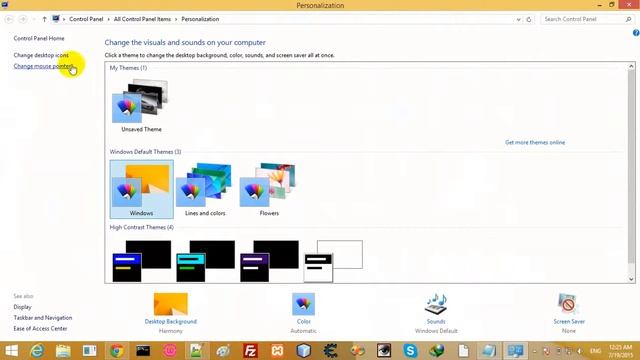Click the Desktop Background label link
Screen dimensions: 640x360
[x=171, y=322]
